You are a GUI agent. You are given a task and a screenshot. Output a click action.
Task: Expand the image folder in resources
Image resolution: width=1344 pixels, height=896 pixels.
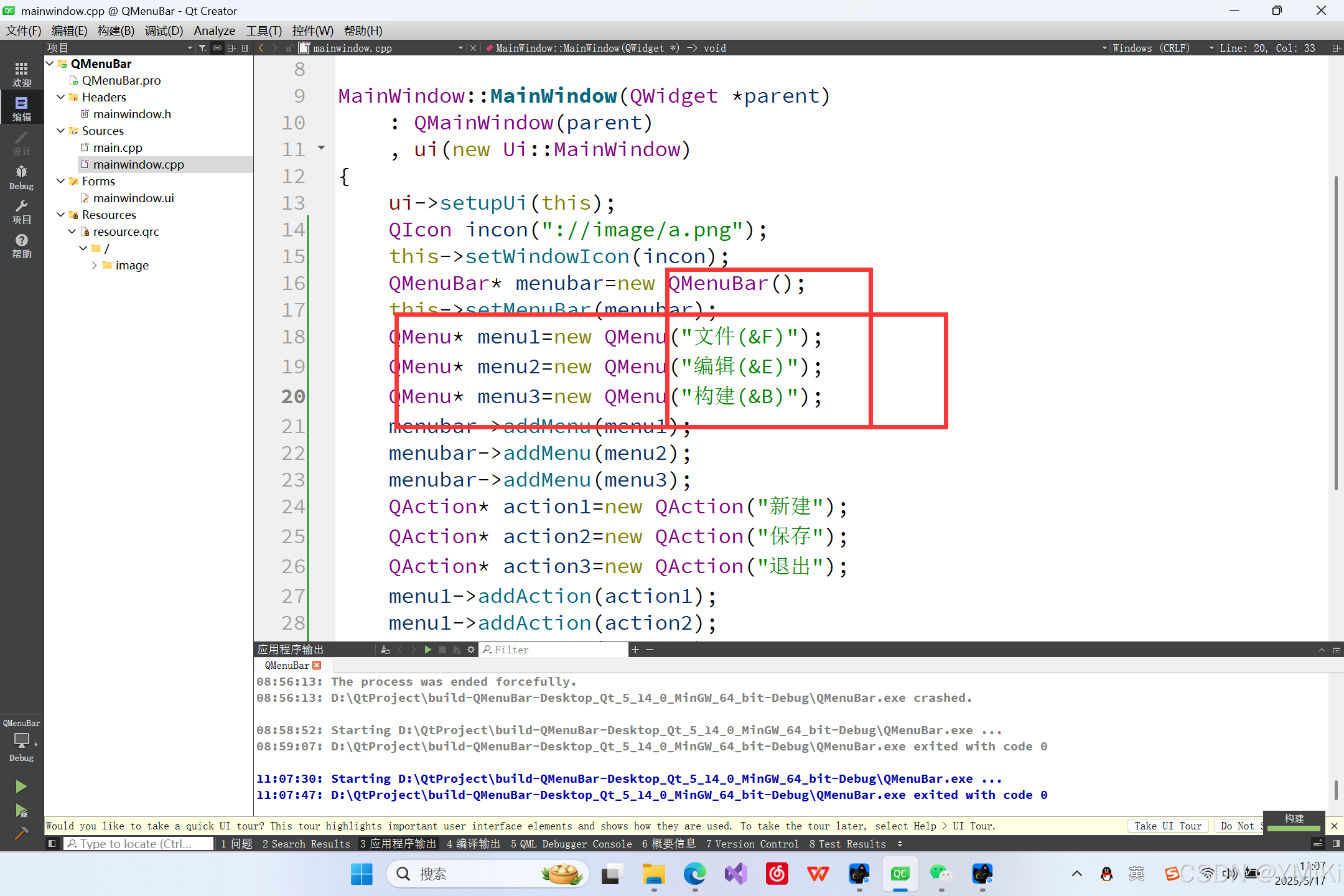95,265
